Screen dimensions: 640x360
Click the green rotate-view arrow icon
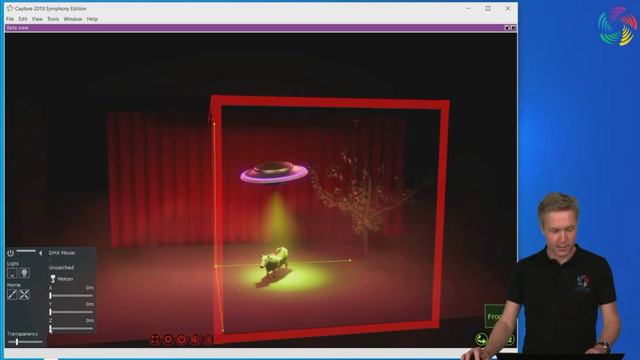pos(482,339)
